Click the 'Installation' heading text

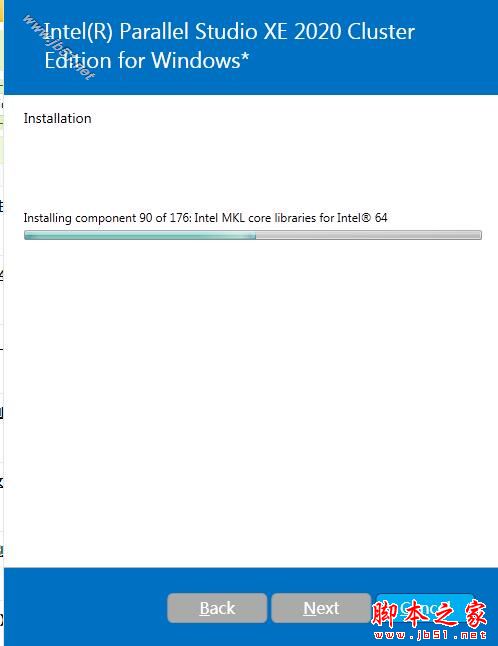tap(57, 118)
